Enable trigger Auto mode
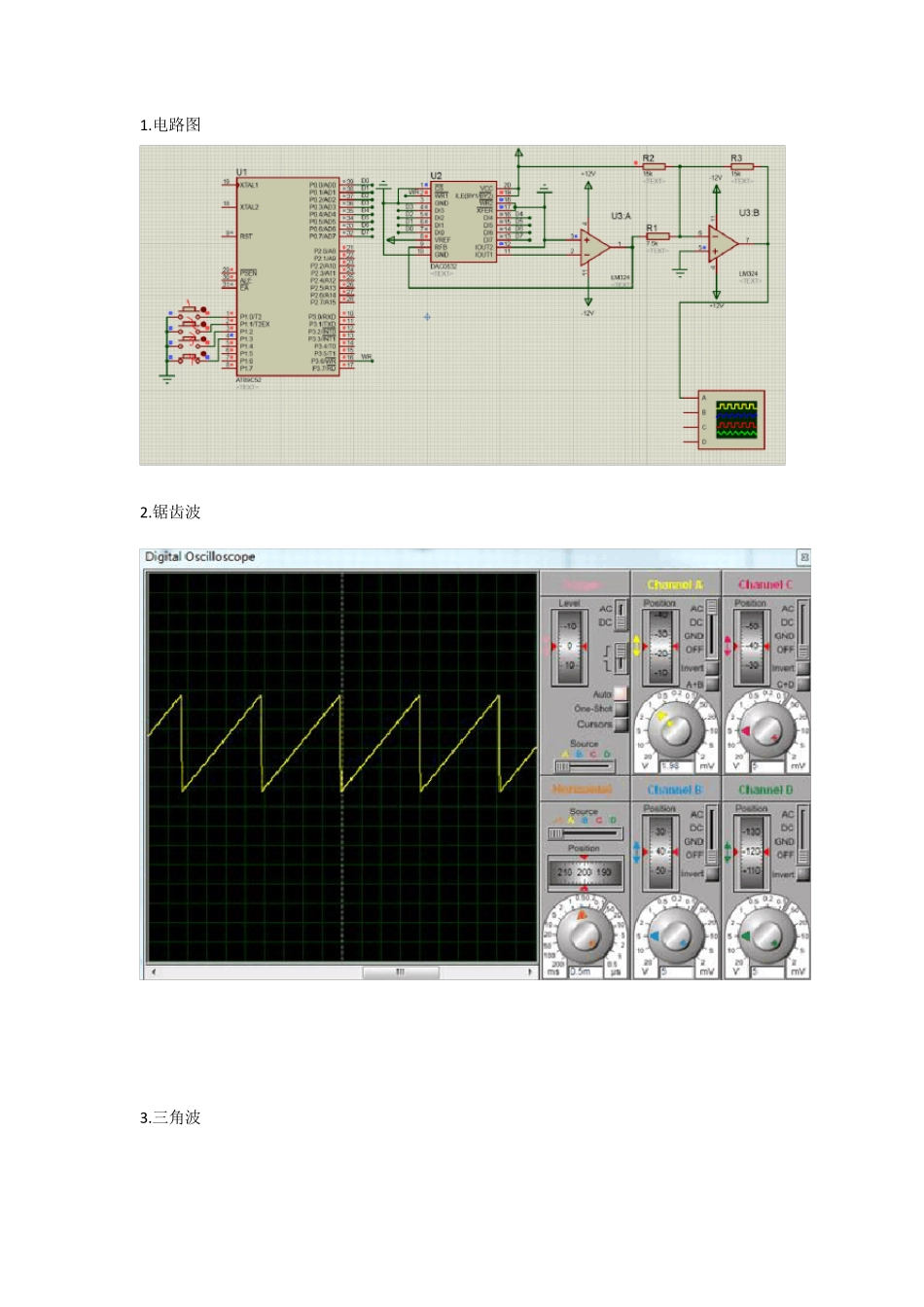The width and height of the screenshot is (924, 1307). [x=621, y=694]
